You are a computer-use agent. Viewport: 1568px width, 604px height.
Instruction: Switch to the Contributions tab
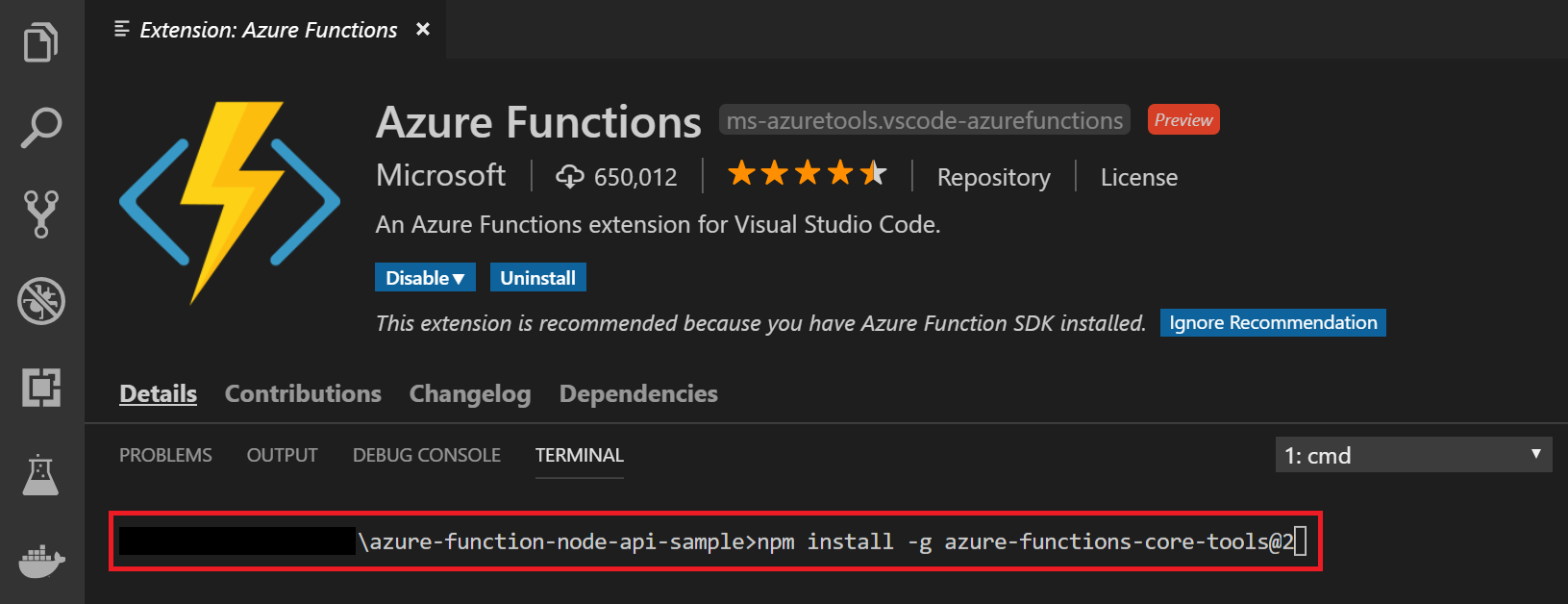[303, 393]
